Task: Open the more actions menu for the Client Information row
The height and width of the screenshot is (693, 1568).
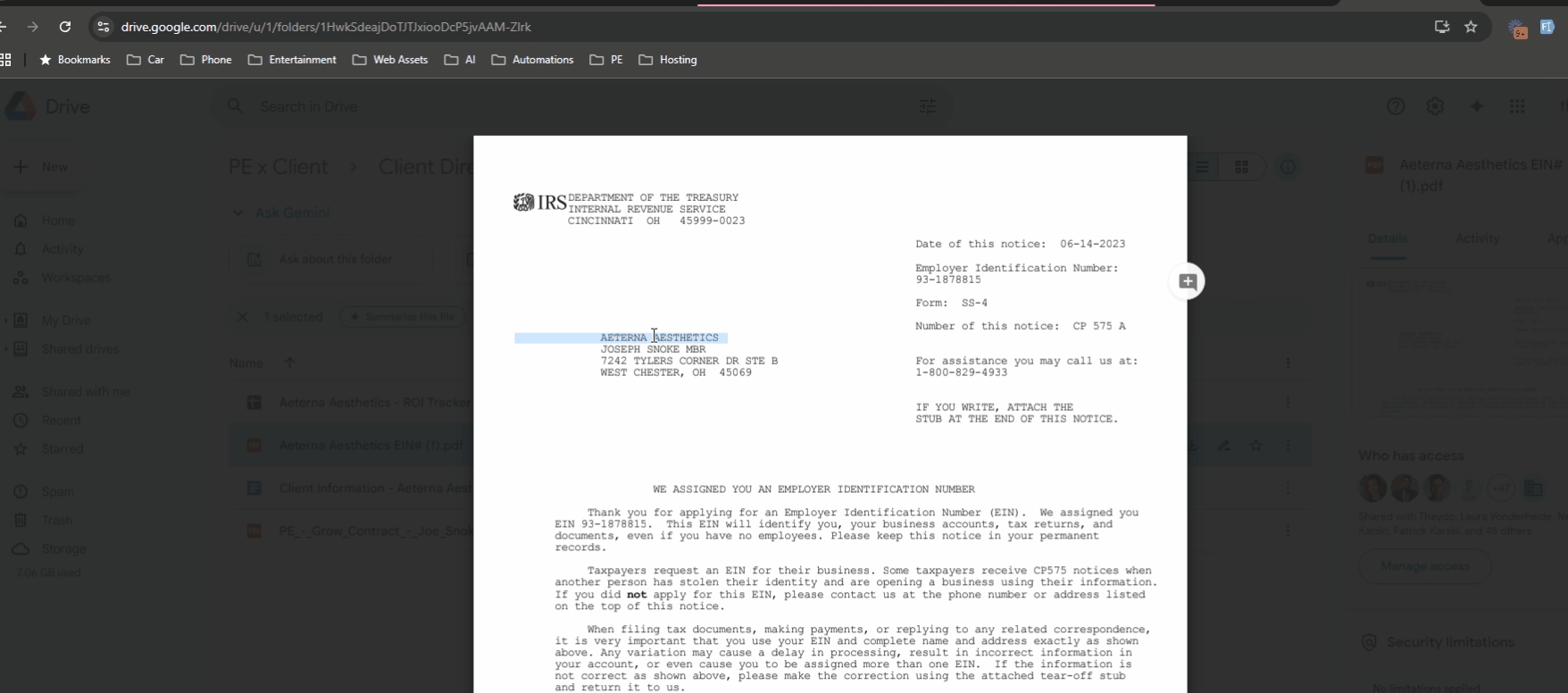Action: [x=1288, y=488]
